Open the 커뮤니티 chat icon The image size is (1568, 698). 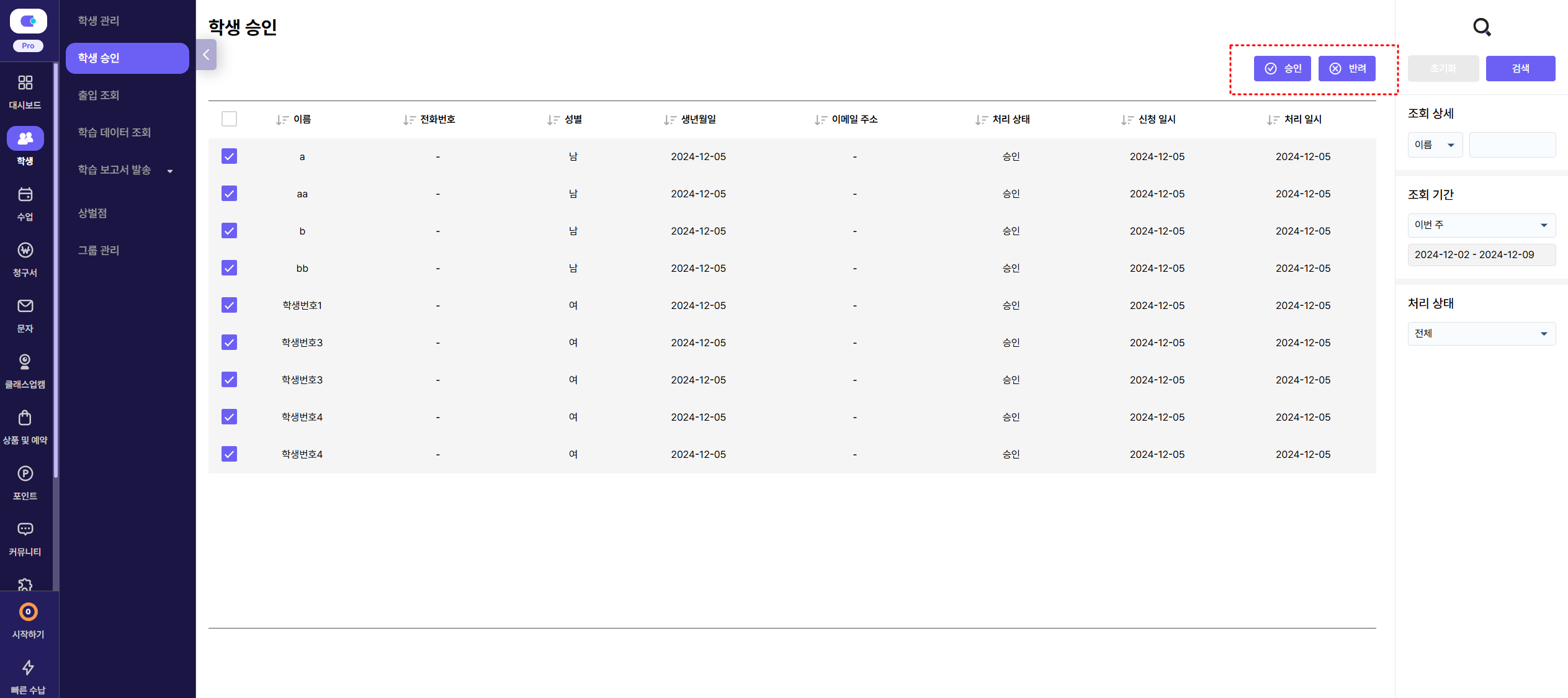pos(25,530)
